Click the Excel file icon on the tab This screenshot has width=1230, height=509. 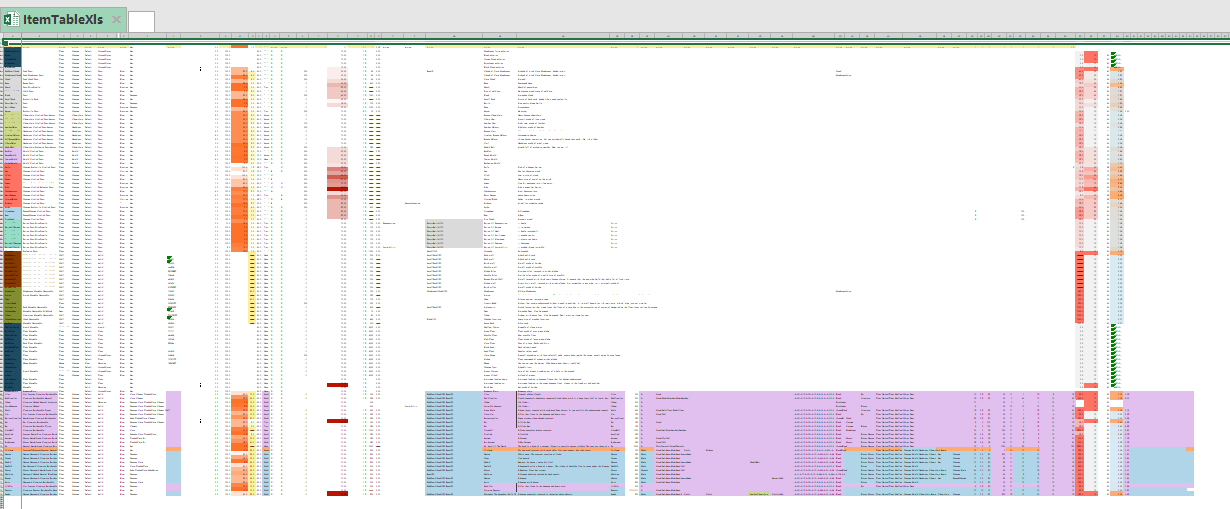click(x=12, y=20)
